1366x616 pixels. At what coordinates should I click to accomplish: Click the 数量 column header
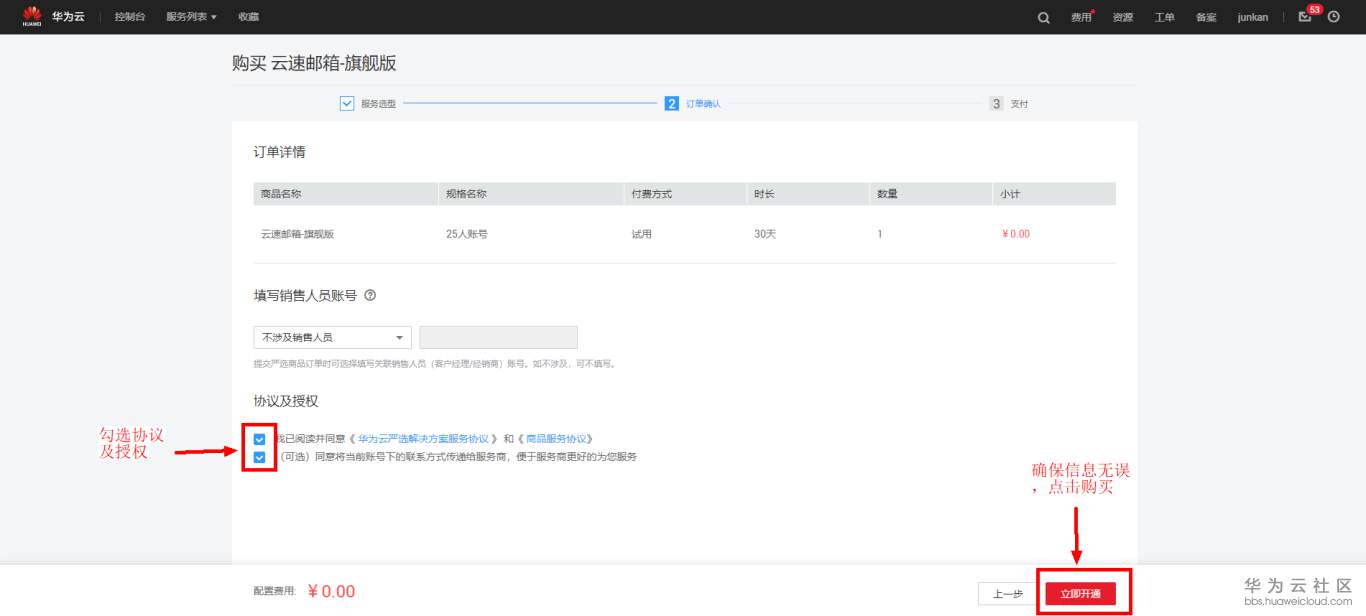pyautogui.click(x=888, y=194)
